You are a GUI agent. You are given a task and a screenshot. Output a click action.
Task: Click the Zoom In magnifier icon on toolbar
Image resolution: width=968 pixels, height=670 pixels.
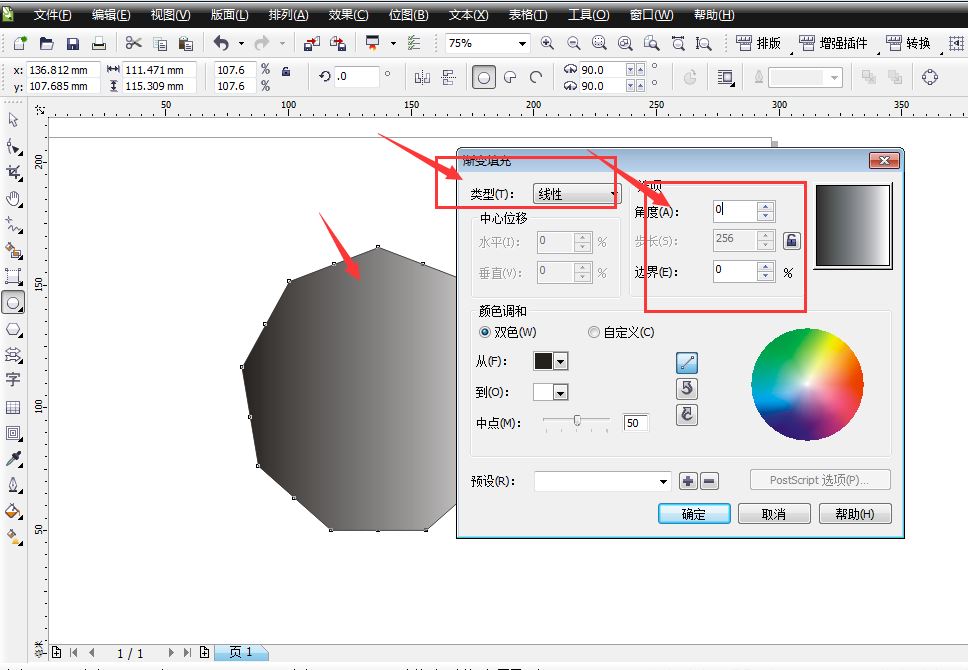[547, 44]
